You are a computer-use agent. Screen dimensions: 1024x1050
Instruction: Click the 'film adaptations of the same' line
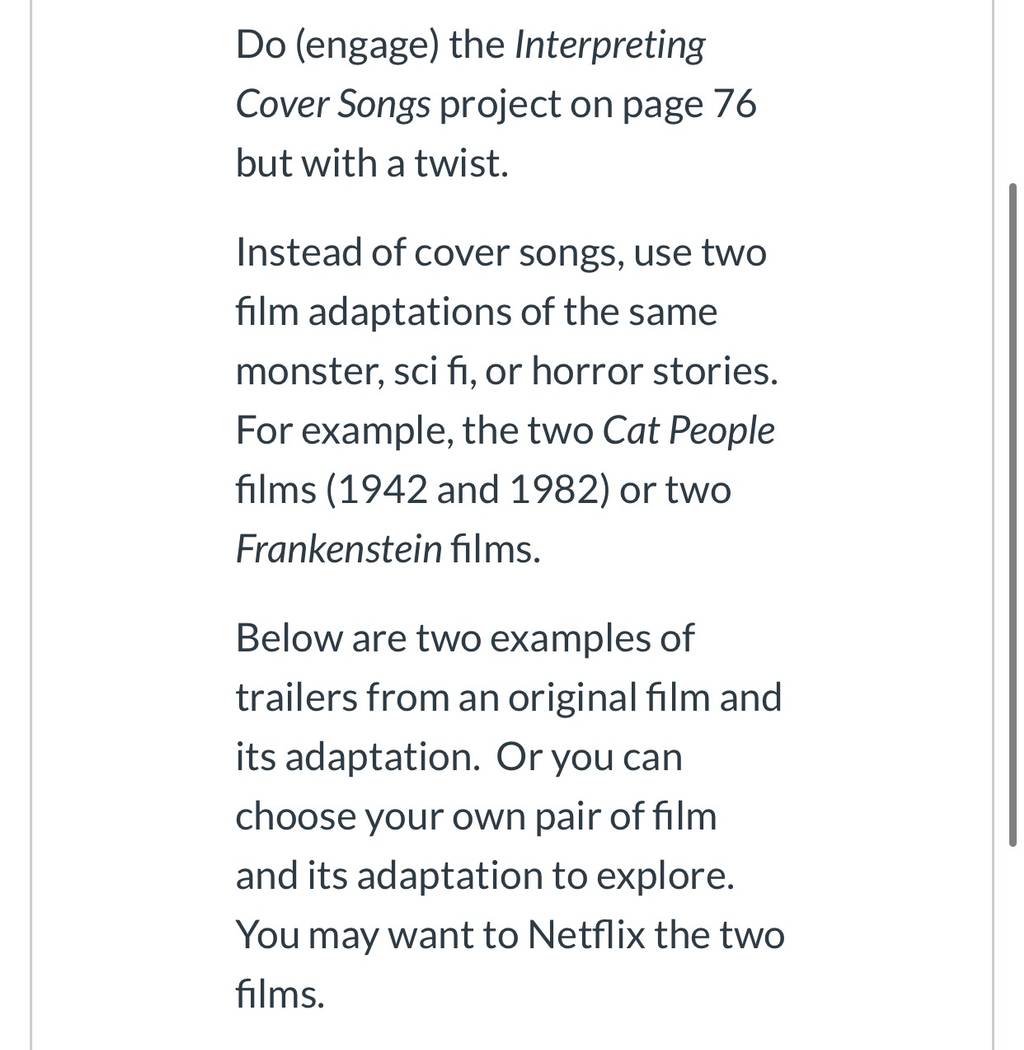pyautogui.click(x=476, y=312)
